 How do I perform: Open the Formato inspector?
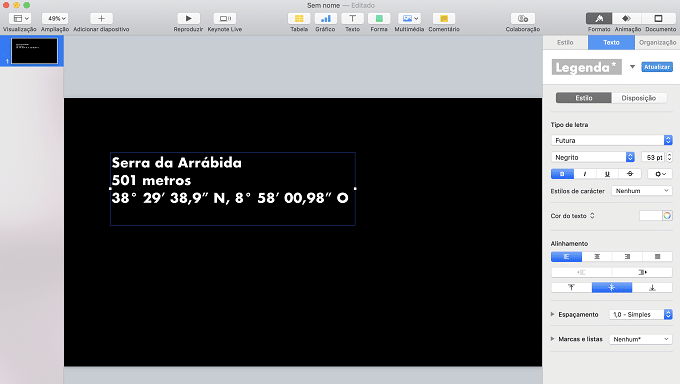(x=599, y=19)
